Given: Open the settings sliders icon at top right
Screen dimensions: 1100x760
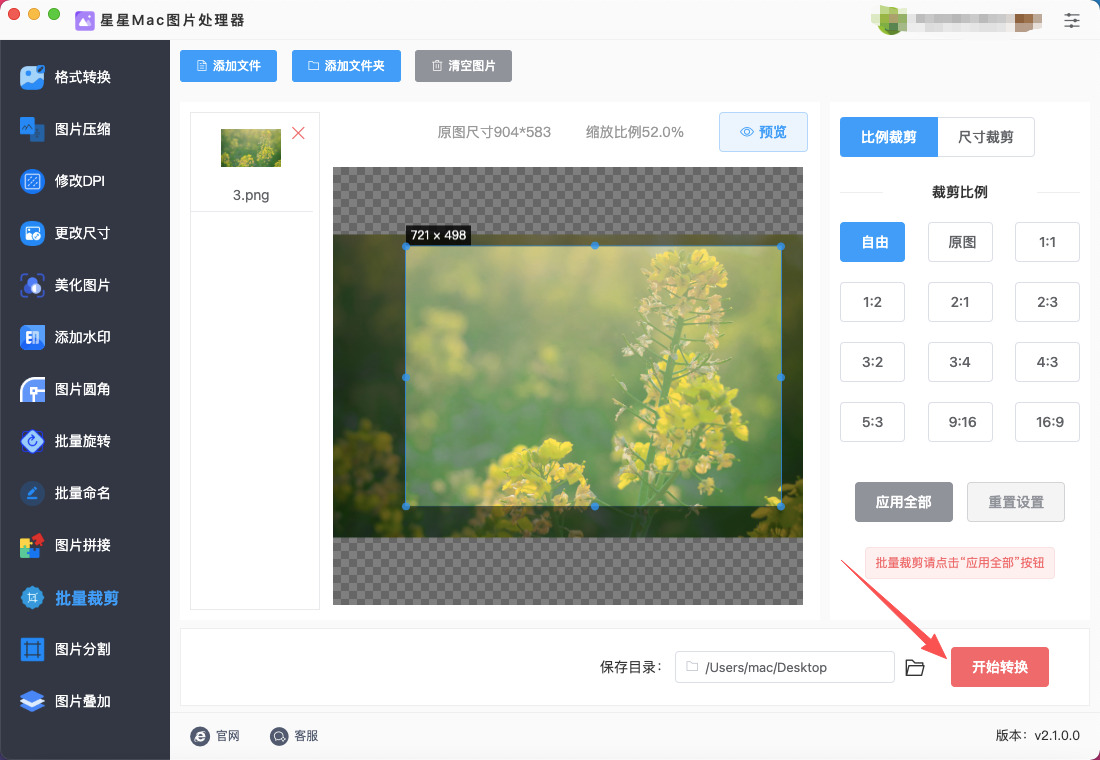Looking at the screenshot, I should [1072, 20].
